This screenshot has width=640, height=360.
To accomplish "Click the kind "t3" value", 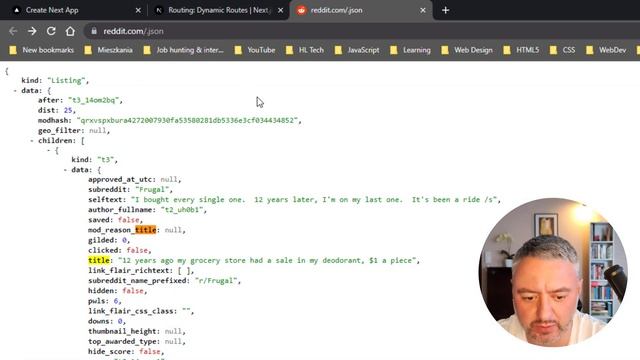I will pos(106,160).
